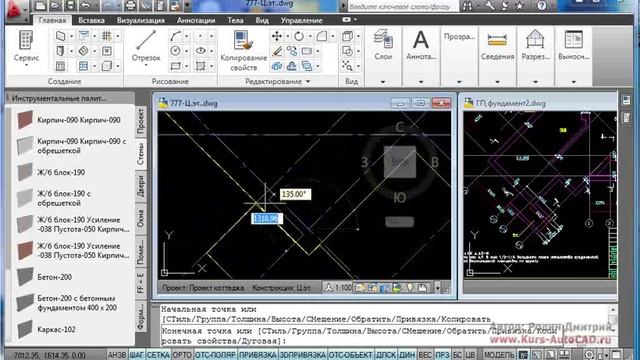Select the Door tool in Создание panel

60,51
